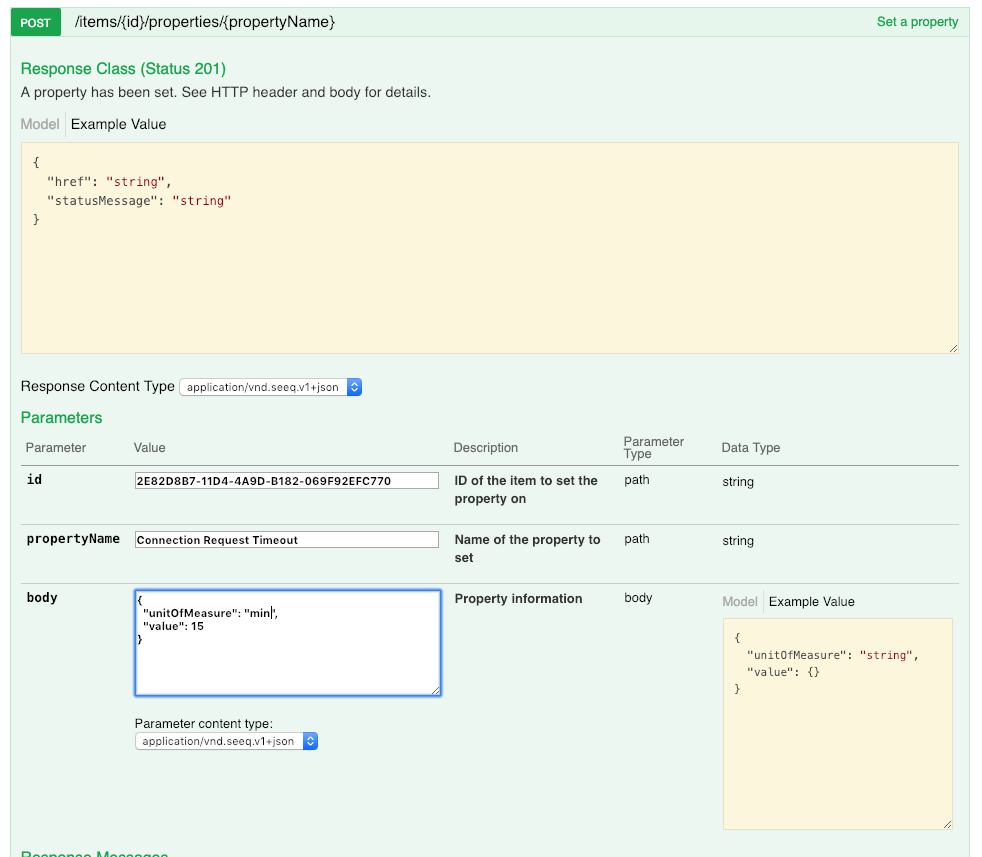Click the propertyName value field
982x857 pixels.
pos(287,539)
